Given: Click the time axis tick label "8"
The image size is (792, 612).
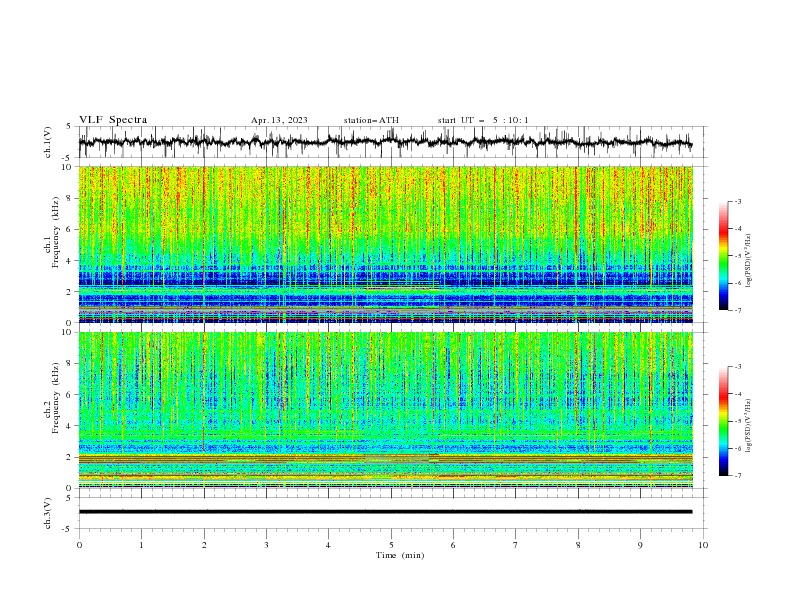Looking at the screenshot, I should [x=578, y=545].
